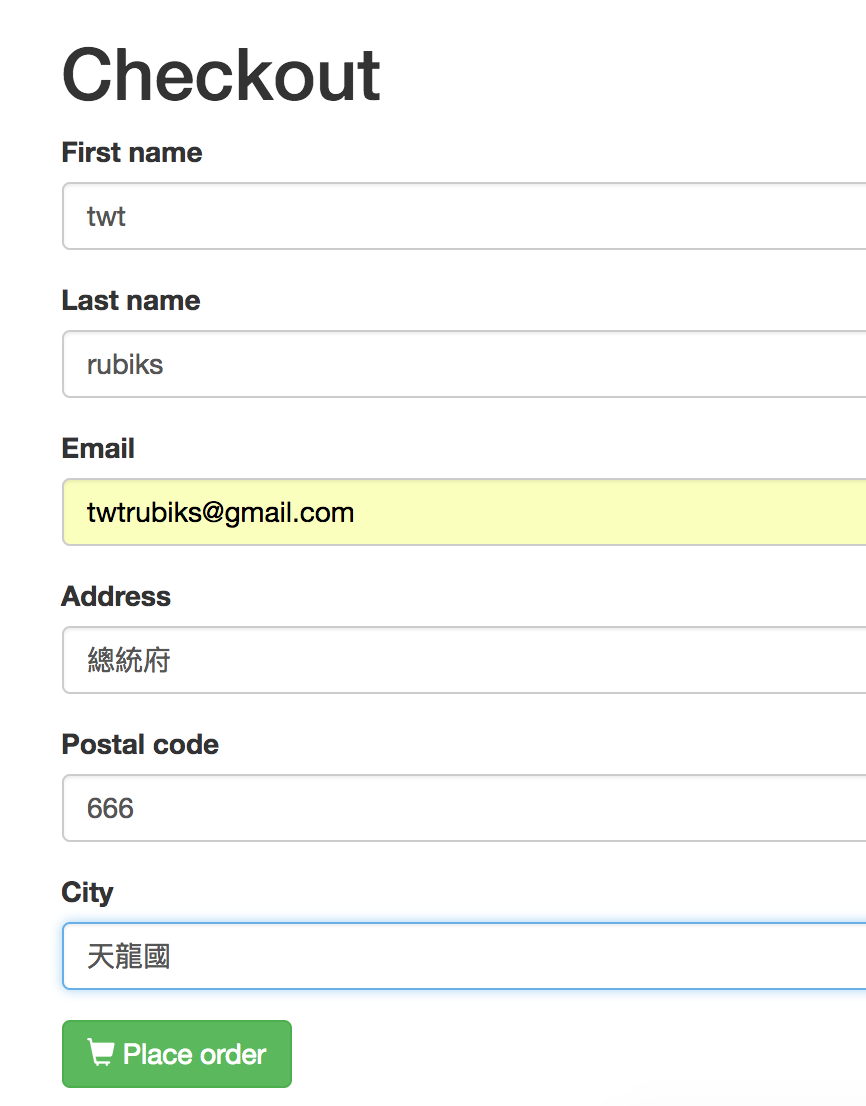Place cursor on the 'rubiks' text
The height and width of the screenshot is (1106, 866).
coord(125,364)
